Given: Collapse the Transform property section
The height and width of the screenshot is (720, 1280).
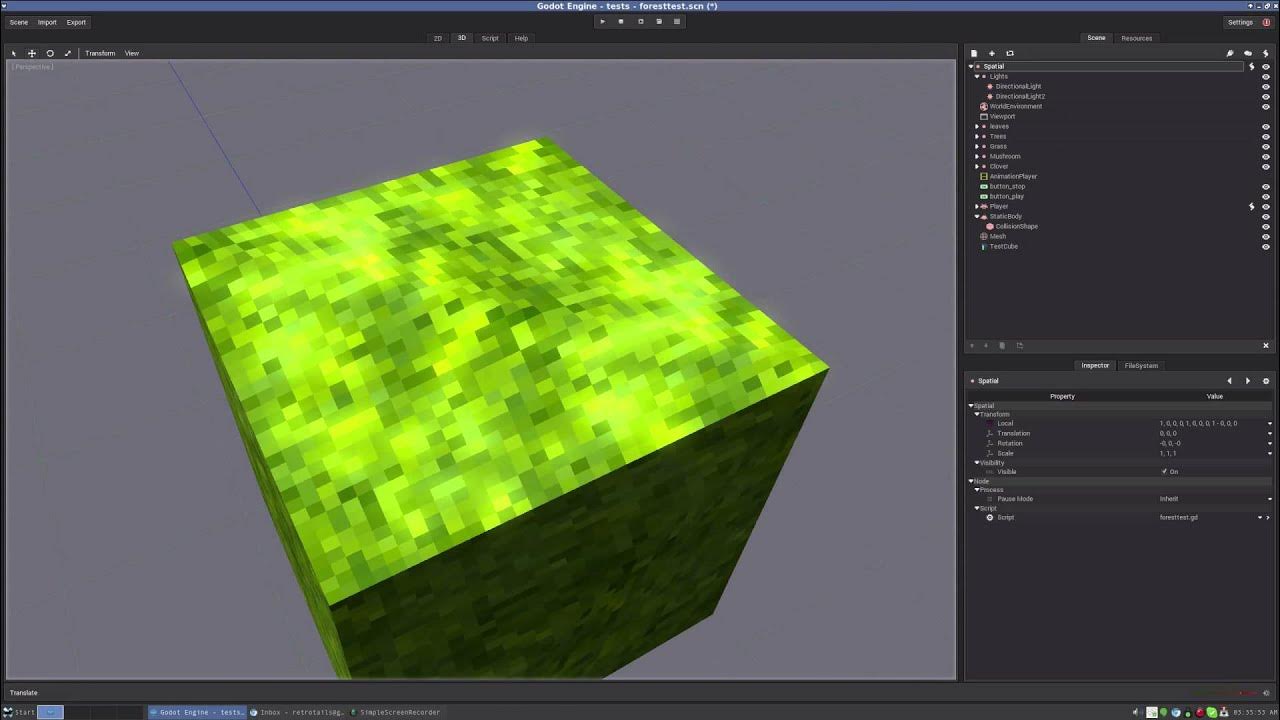Looking at the screenshot, I should [x=977, y=415].
